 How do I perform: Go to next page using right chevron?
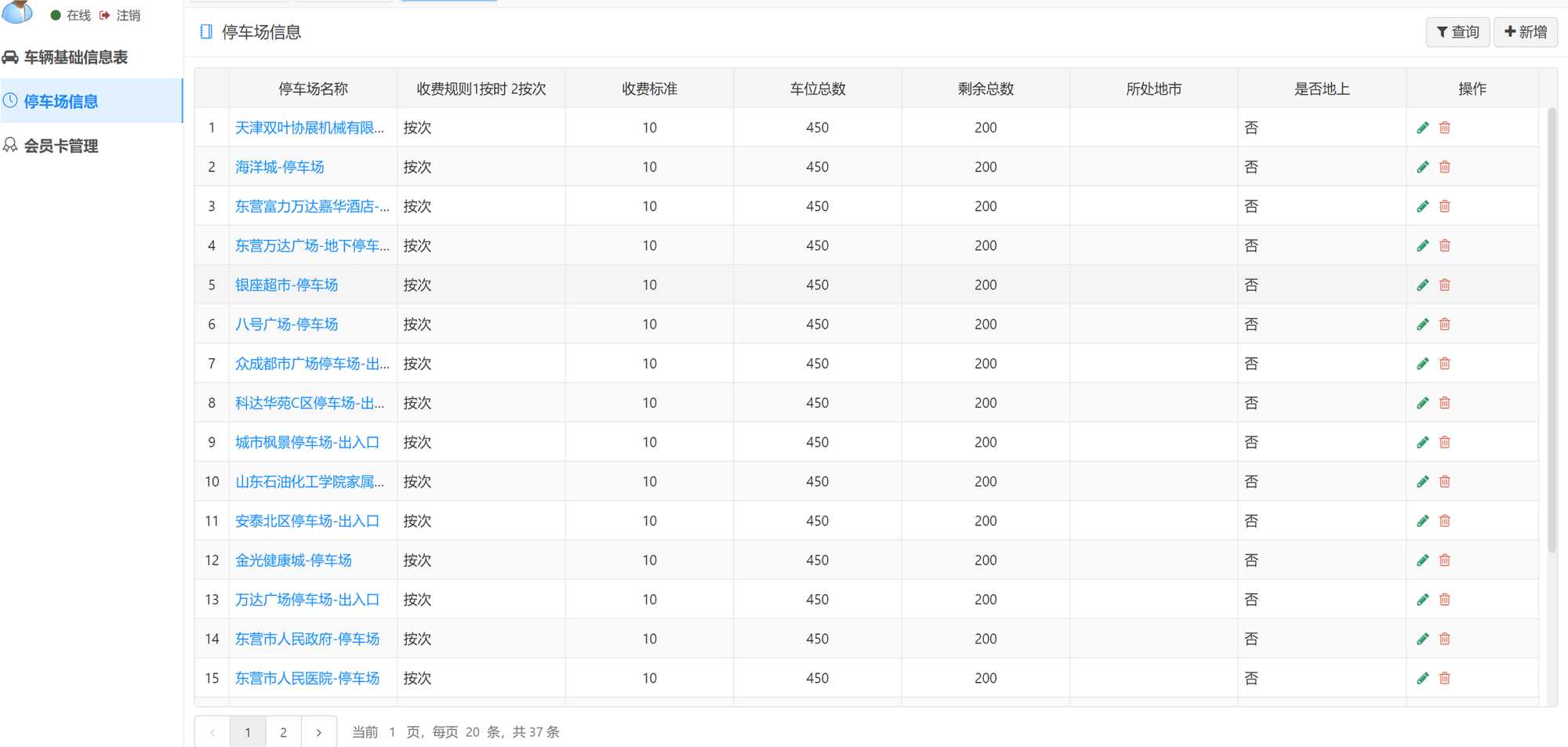click(318, 732)
